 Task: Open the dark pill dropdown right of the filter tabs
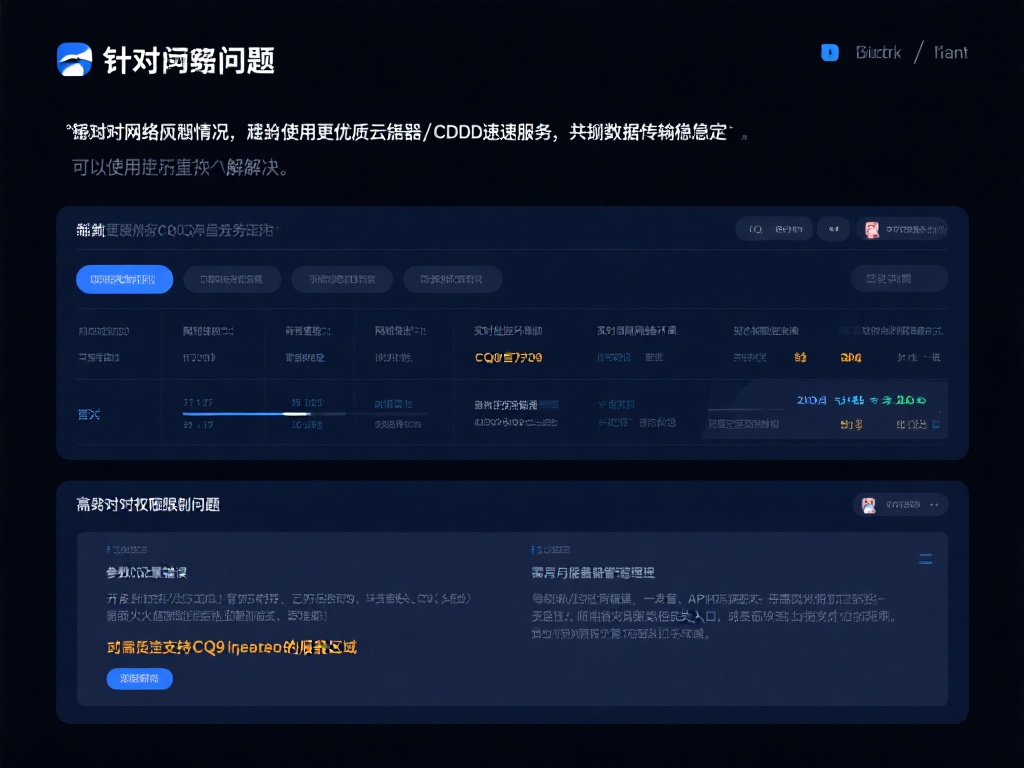tap(898, 279)
